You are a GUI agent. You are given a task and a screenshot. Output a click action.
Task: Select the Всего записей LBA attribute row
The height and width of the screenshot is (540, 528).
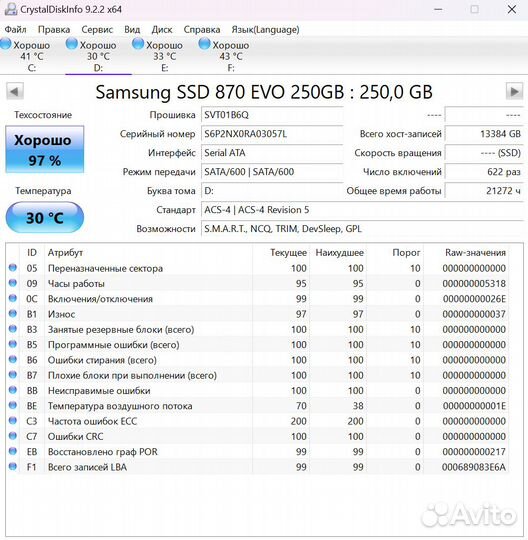point(257,467)
